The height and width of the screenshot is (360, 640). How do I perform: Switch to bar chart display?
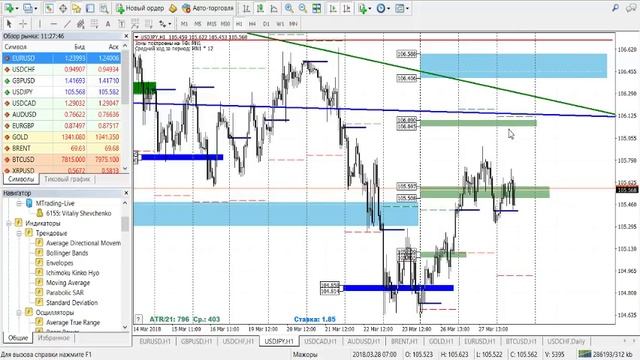point(247,8)
